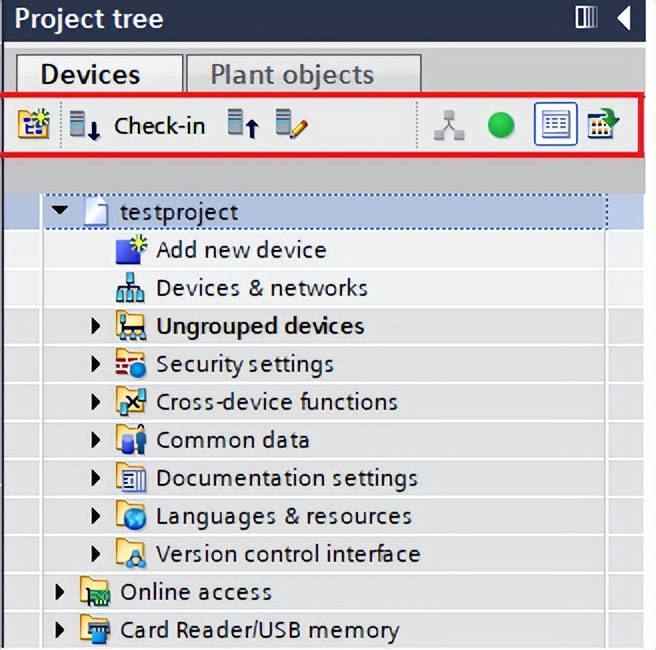Collapse the Project tree panel arrow
This screenshot has width=656, height=650.
(624, 18)
